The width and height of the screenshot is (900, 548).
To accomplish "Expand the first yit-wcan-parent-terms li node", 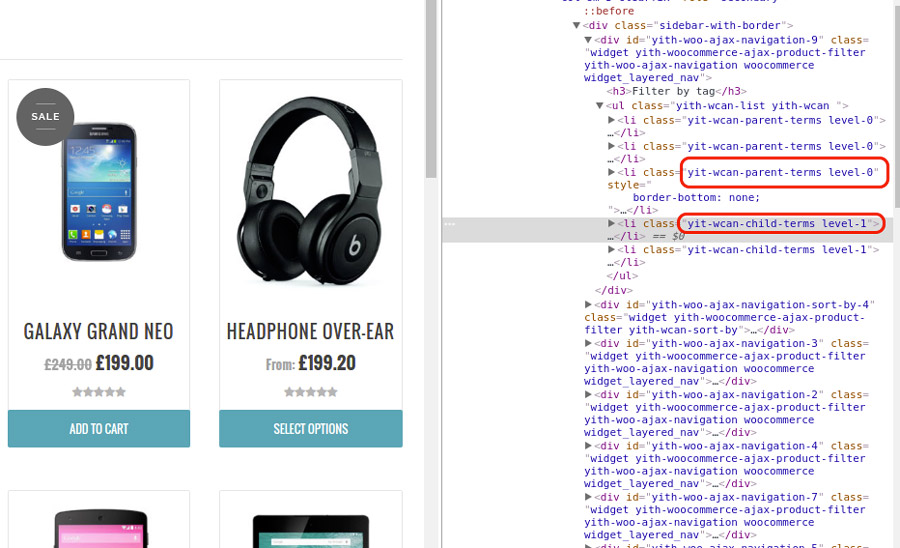I will 611,120.
